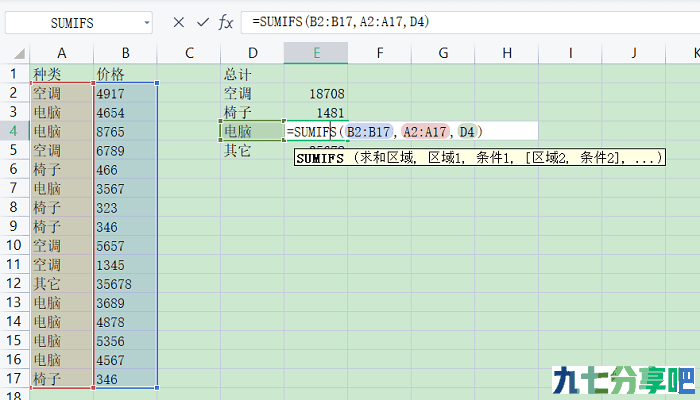Click cell D1 labeled 总计
This screenshot has width=700, height=400.
(252, 74)
